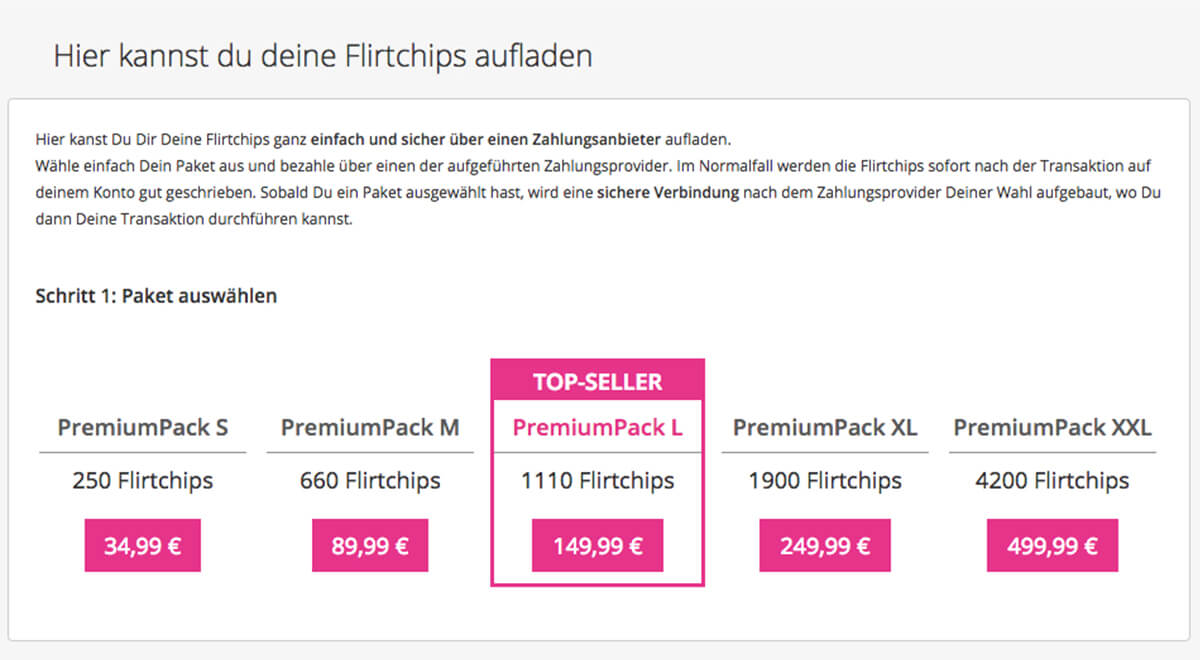Click the 1900 Flirtchips label

(x=825, y=481)
